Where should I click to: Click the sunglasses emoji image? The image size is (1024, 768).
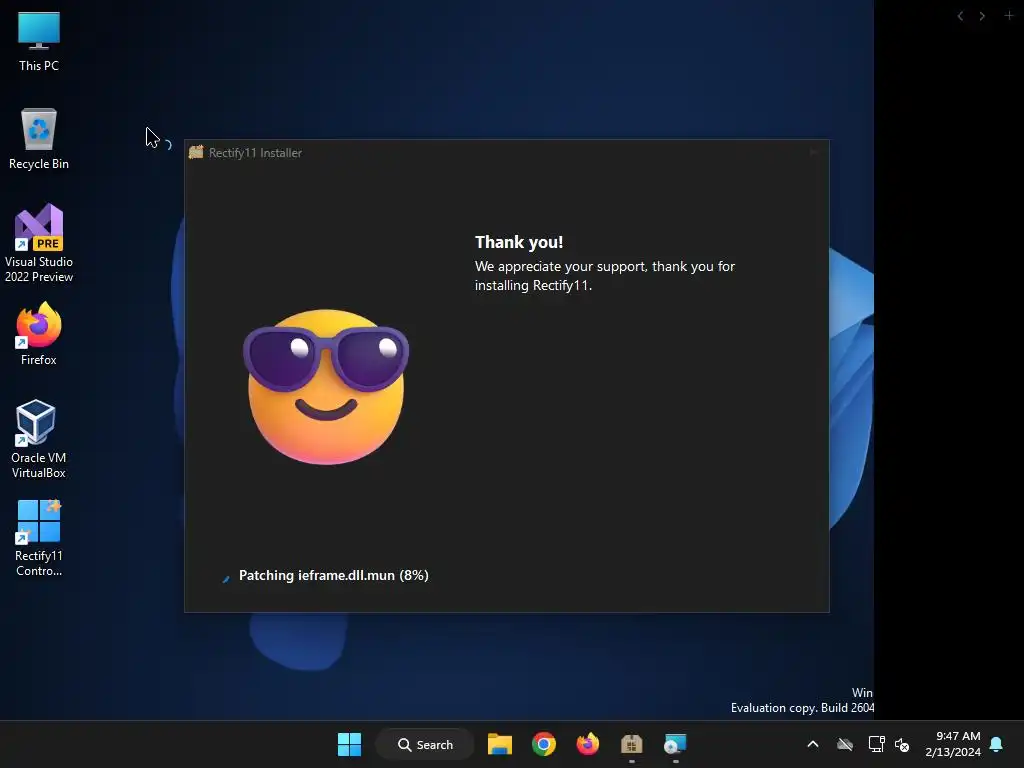[326, 387]
